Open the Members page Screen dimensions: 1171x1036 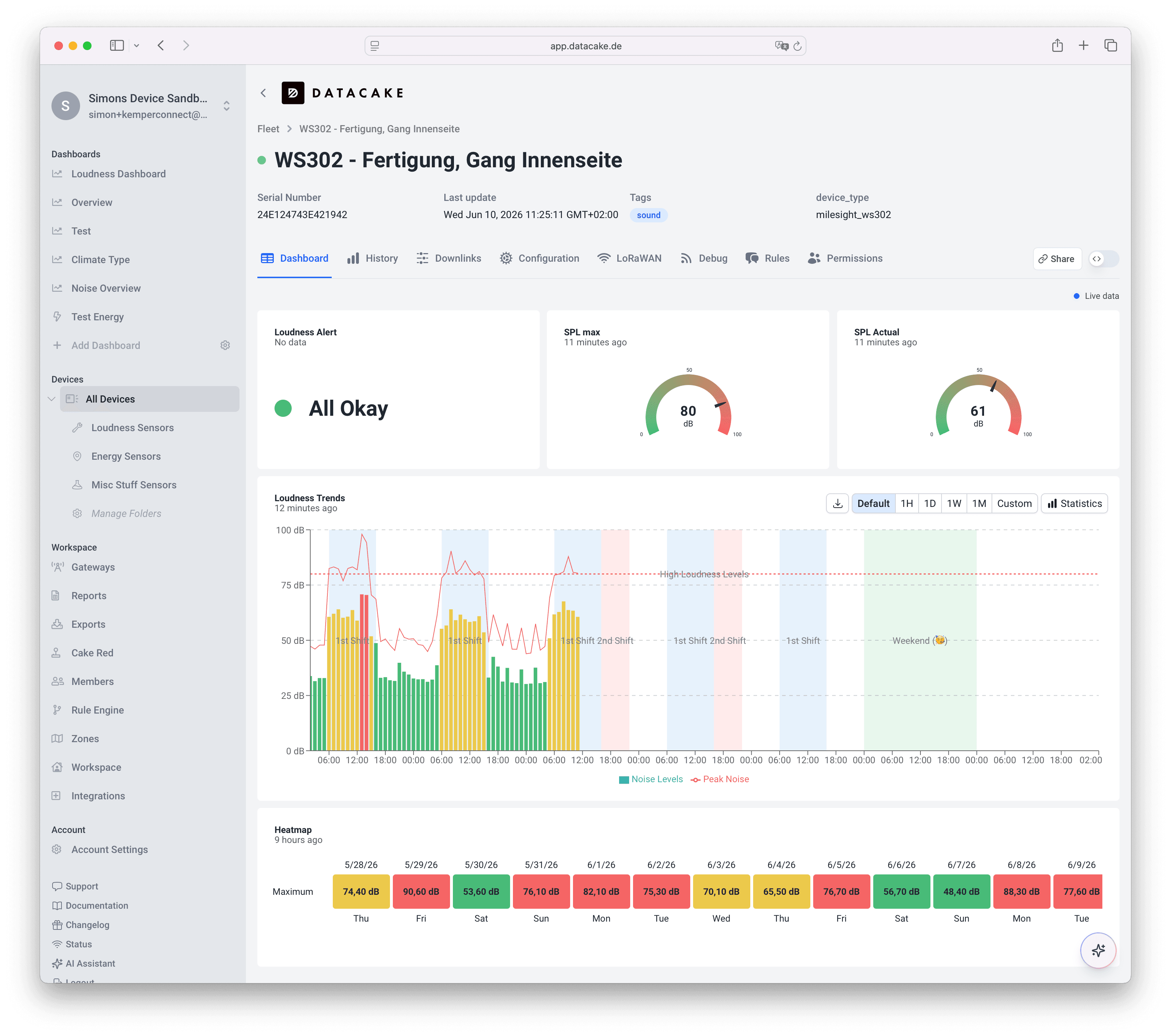click(x=92, y=682)
